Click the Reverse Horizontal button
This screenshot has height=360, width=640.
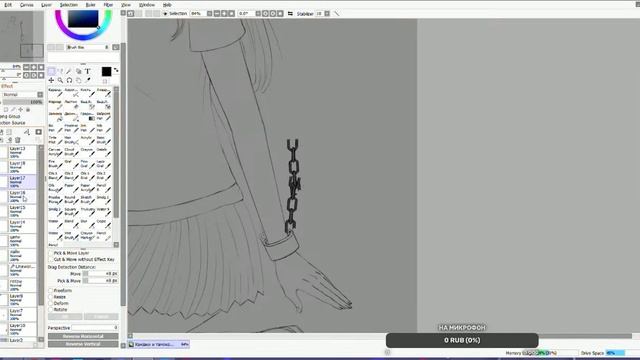(83, 336)
